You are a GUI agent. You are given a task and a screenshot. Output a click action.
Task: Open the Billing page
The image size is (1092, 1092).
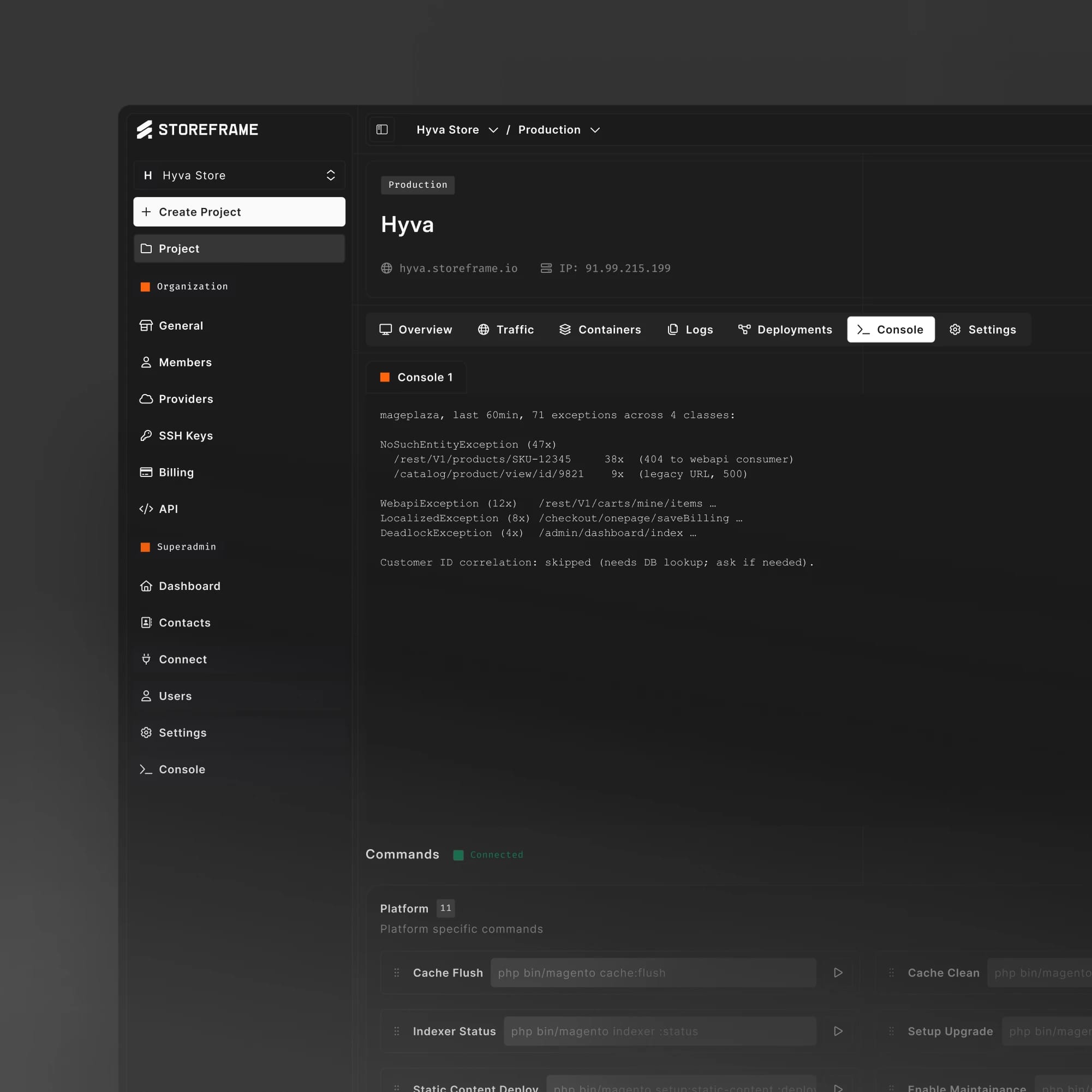(x=166, y=473)
